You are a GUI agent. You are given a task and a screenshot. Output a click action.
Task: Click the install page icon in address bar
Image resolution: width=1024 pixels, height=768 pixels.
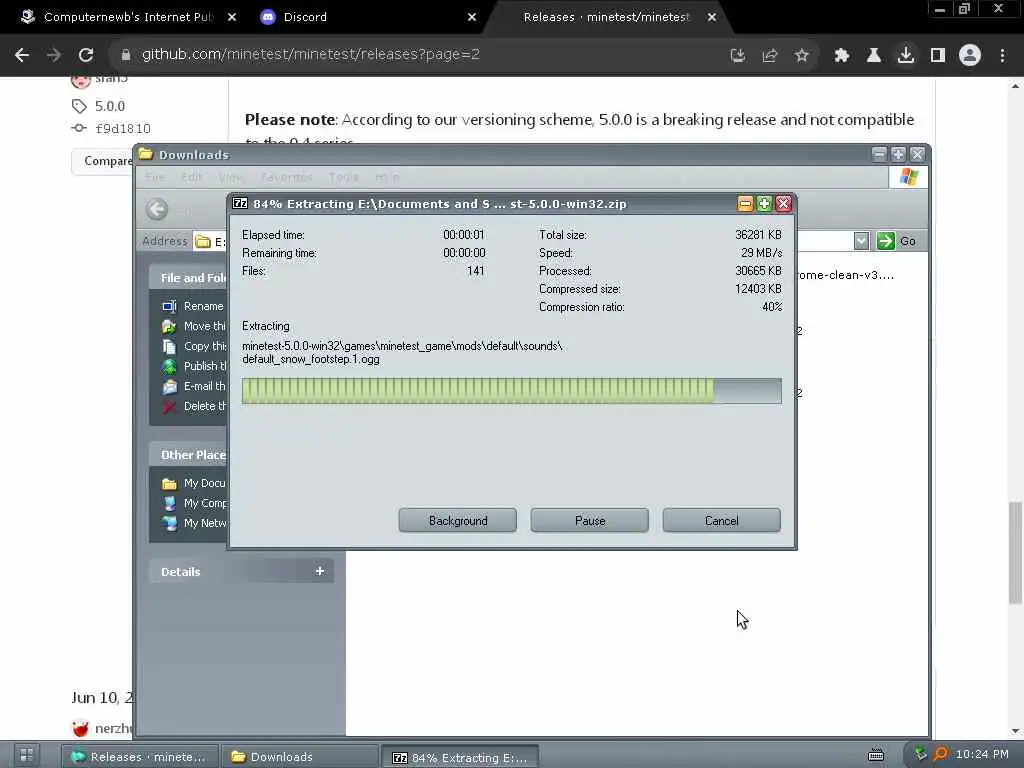tap(738, 56)
